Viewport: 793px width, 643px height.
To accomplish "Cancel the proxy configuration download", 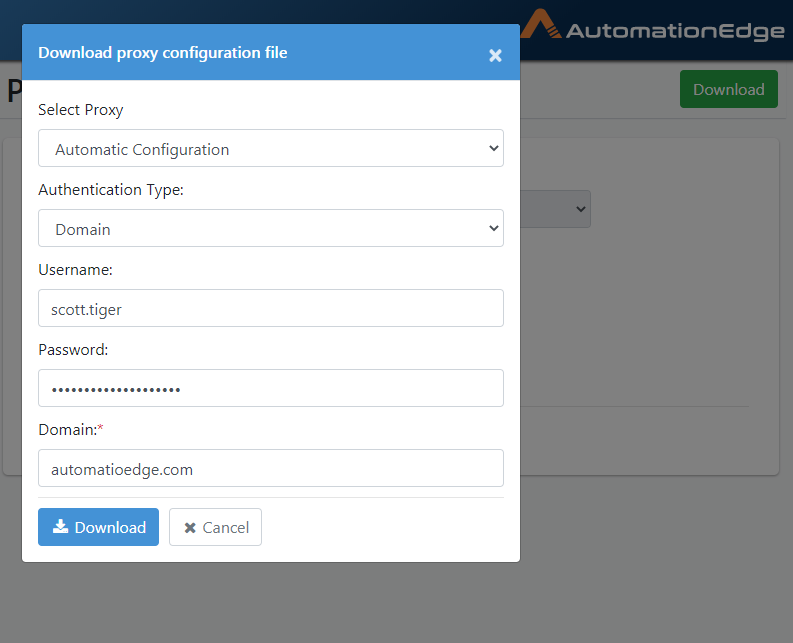I will pos(215,527).
